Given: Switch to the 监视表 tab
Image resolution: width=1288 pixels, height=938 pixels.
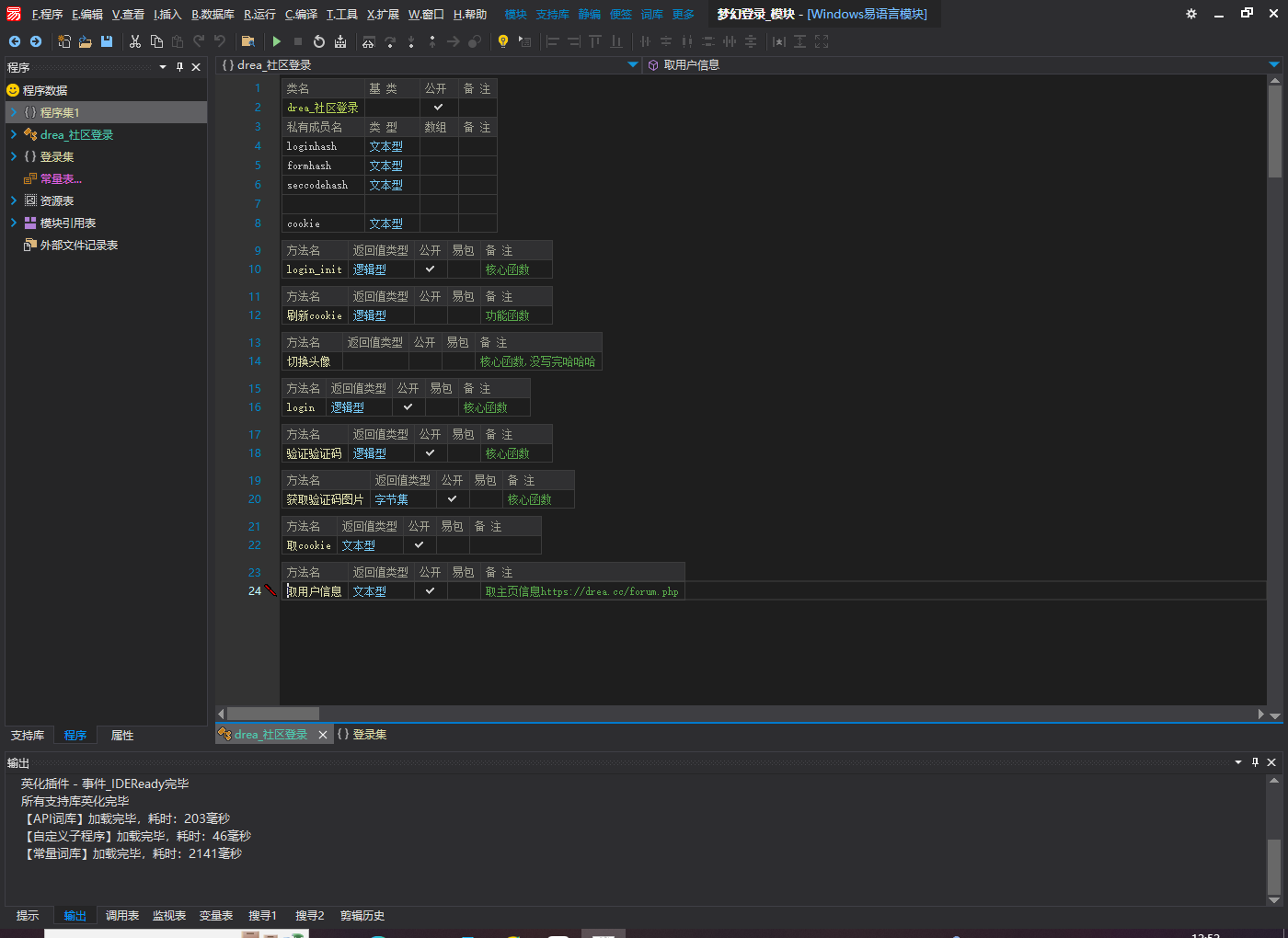Looking at the screenshot, I should pyautogui.click(x=169, y=915).
